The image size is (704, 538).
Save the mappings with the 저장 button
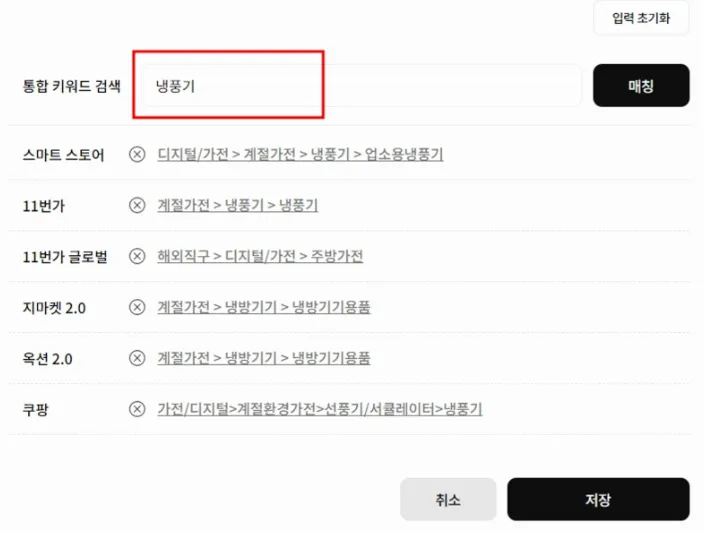point(598,499)
